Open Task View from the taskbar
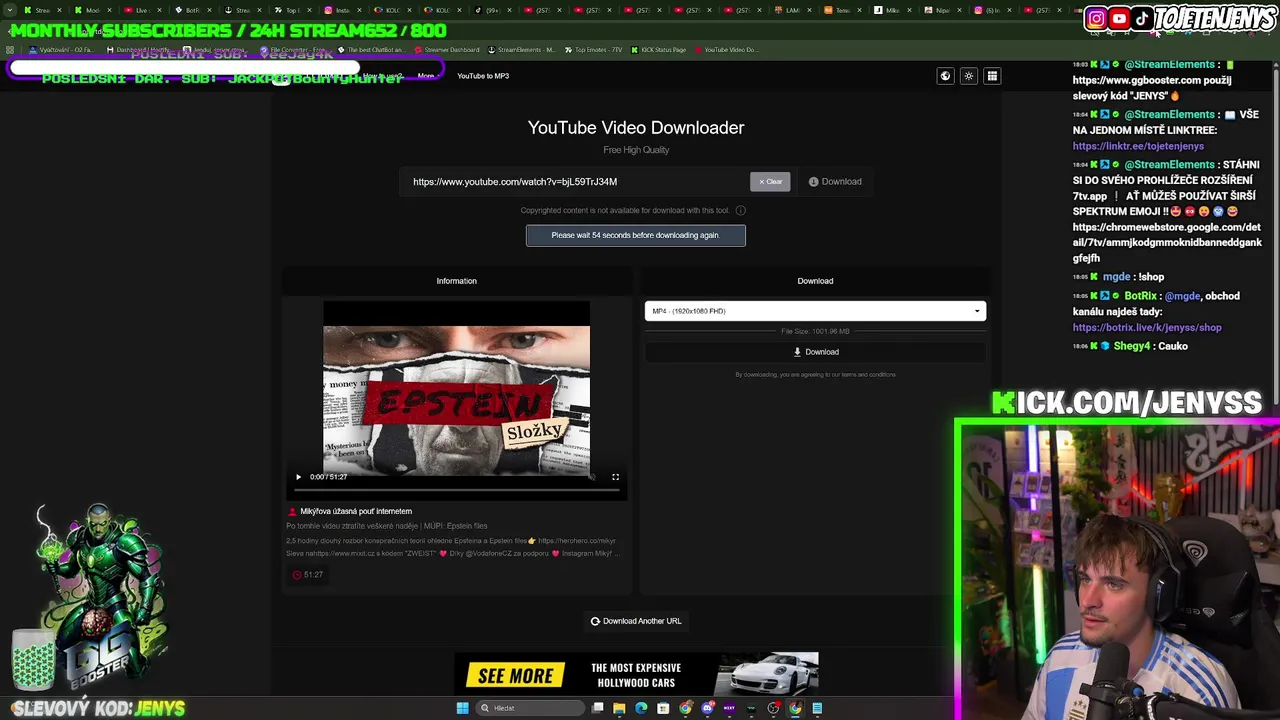 click(x=598, y=708)
